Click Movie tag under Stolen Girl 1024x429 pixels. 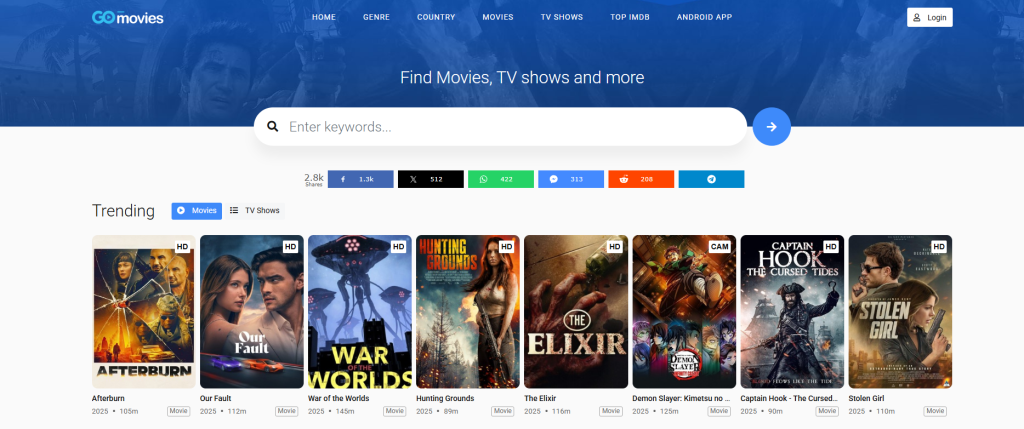click(935, 411)
